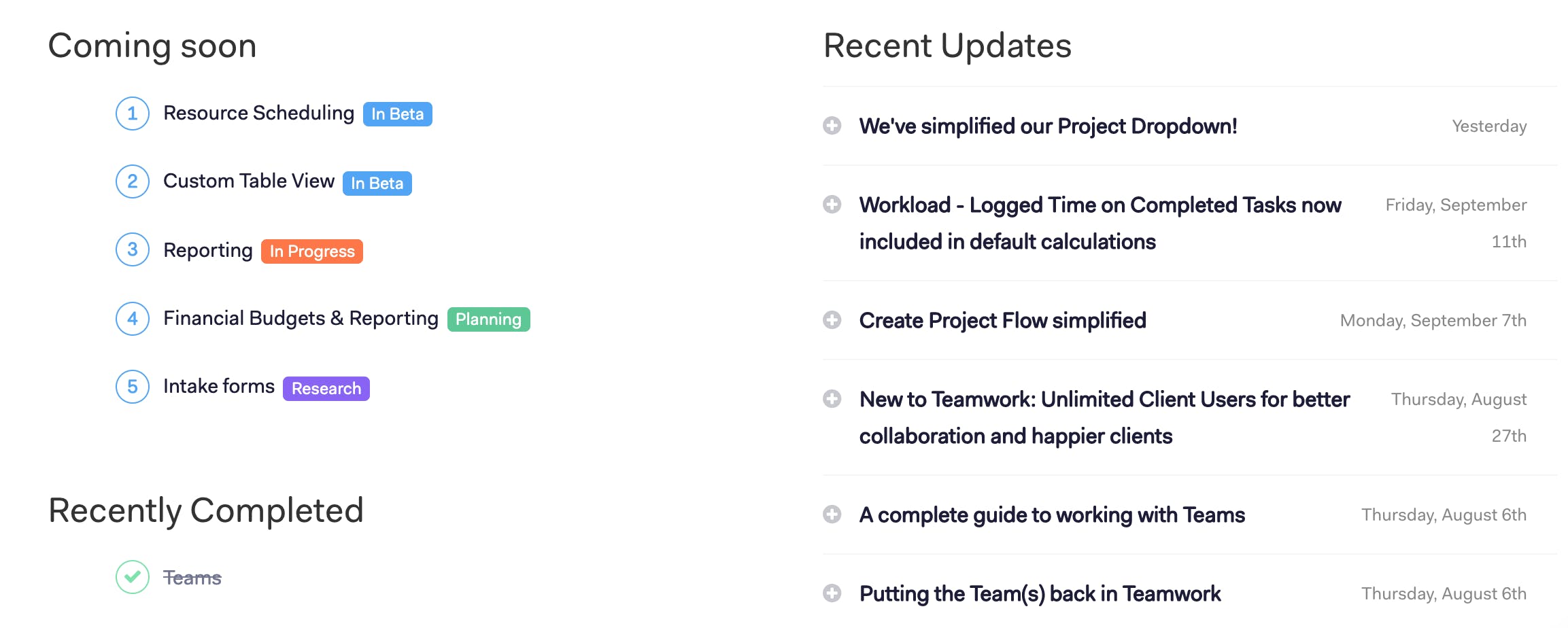
Task: Click circle 5 beside Intake forms
Action: pyautogui.click(x=133, y=387)
